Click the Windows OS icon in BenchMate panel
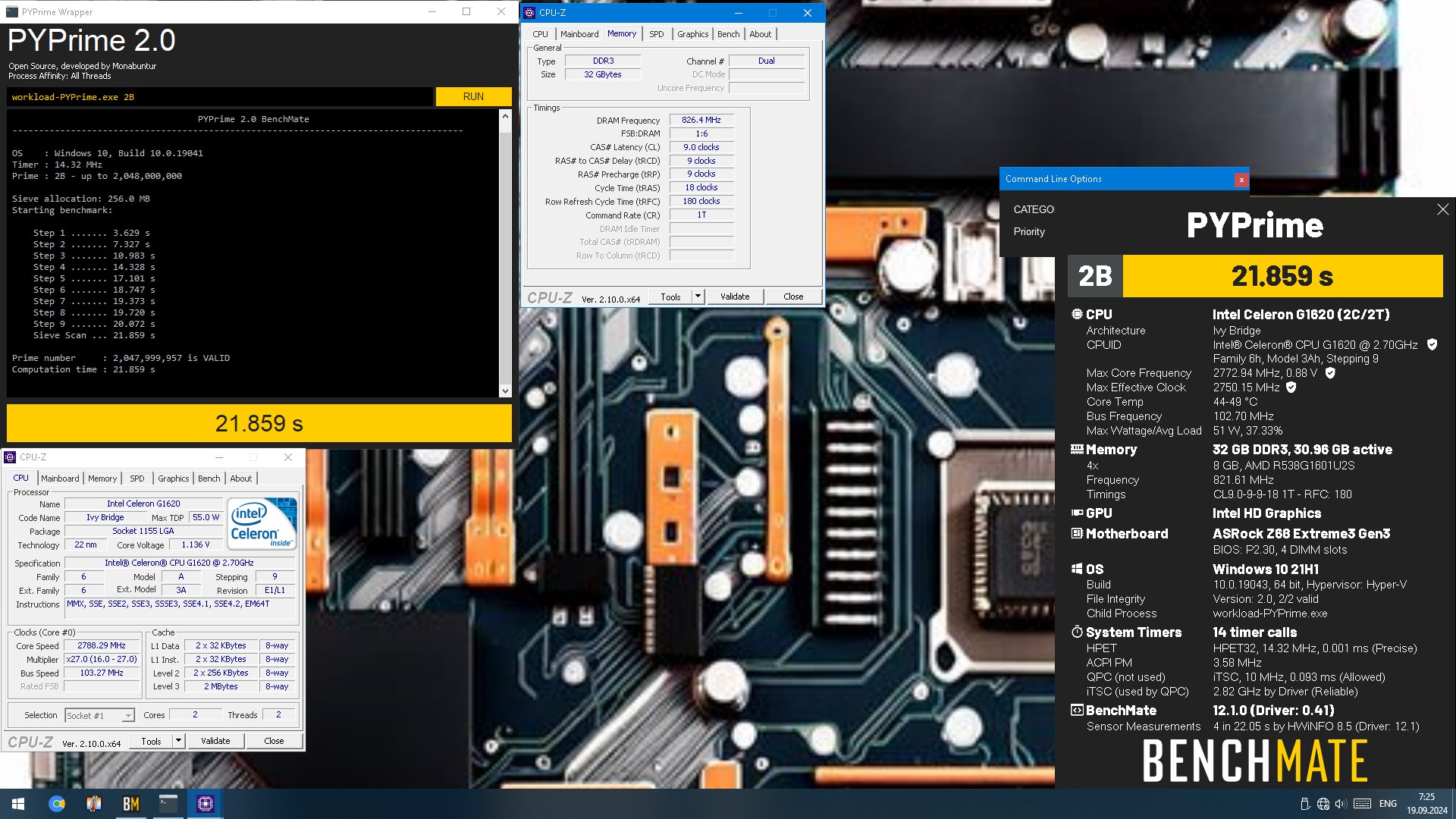Screen dimensions: 1456x819 (x=1077, y=569)
